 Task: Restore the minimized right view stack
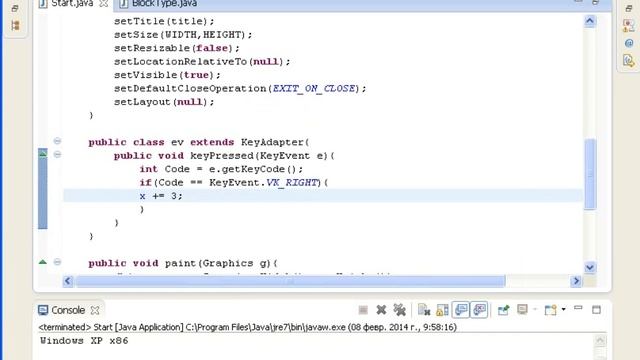pos(629,8)
